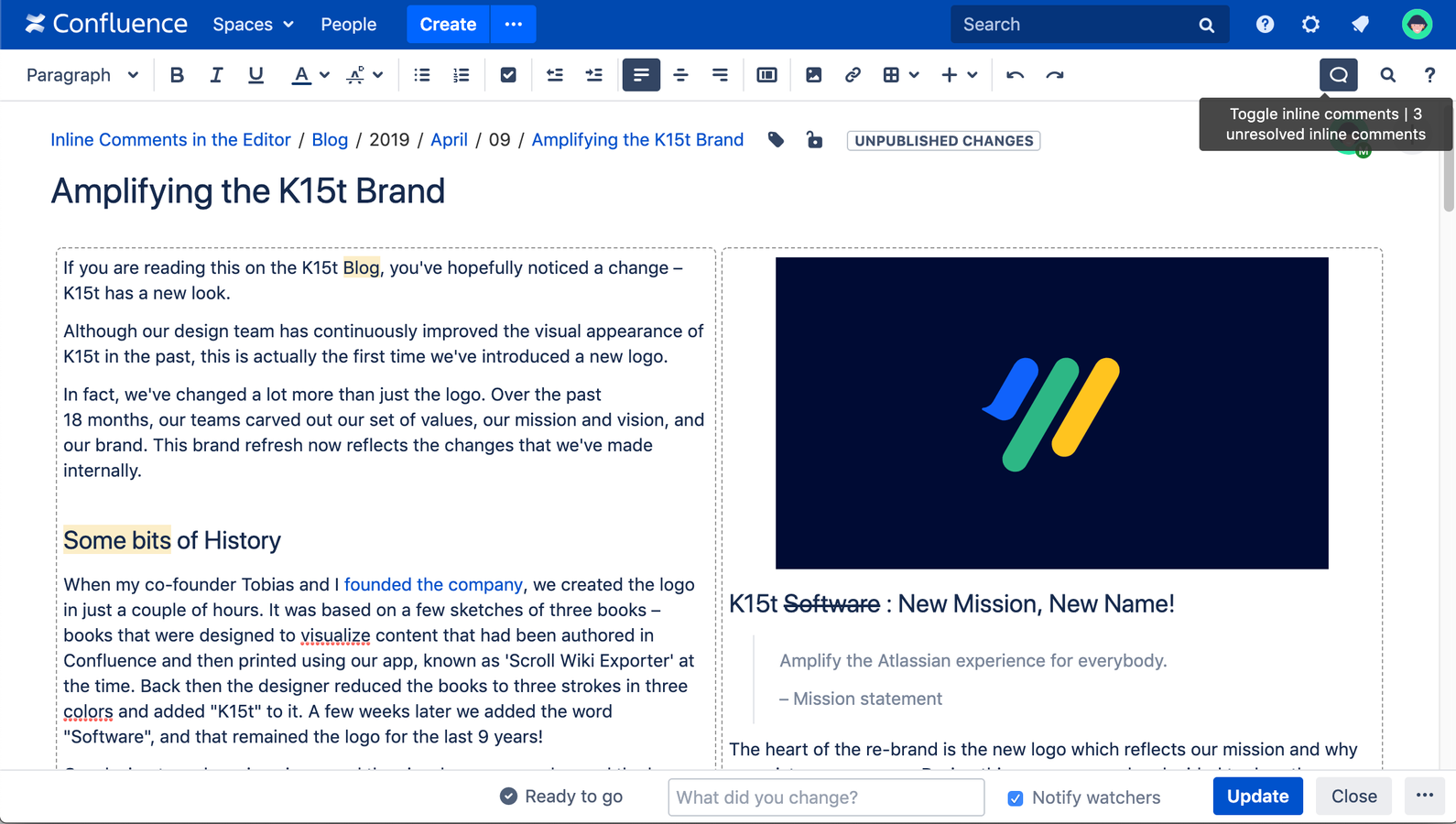The image size is (1456, 824).
Task: Open the header Help menu
Action: (x=1265, y=25)
